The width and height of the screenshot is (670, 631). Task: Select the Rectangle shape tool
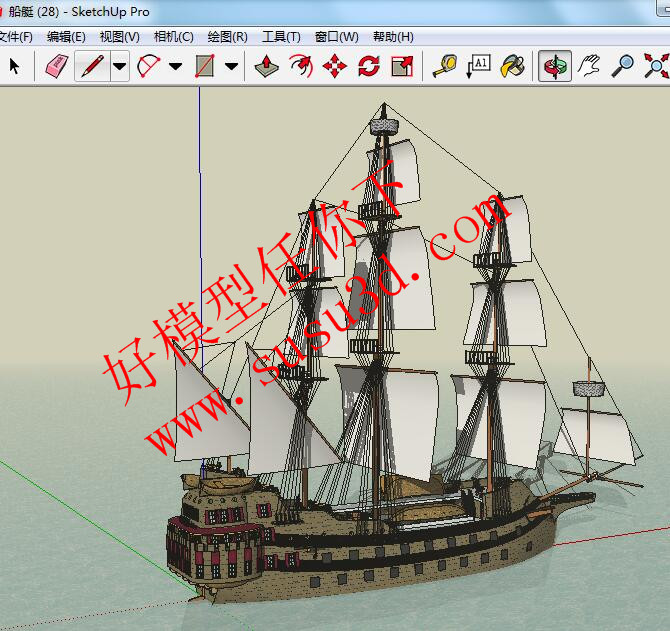click(205, 66)
